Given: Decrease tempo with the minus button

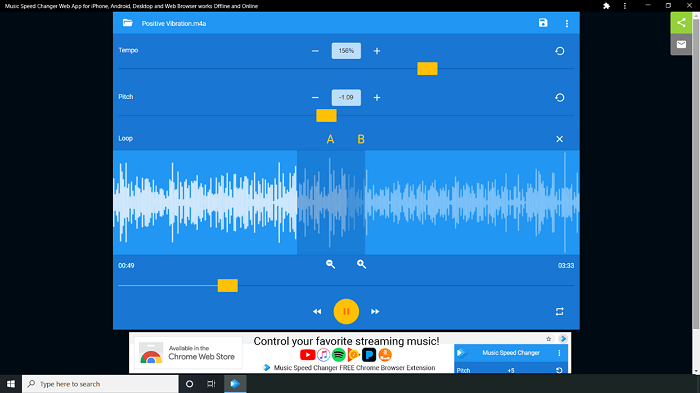Looking at the screenshot, I should tap(315, 51).
